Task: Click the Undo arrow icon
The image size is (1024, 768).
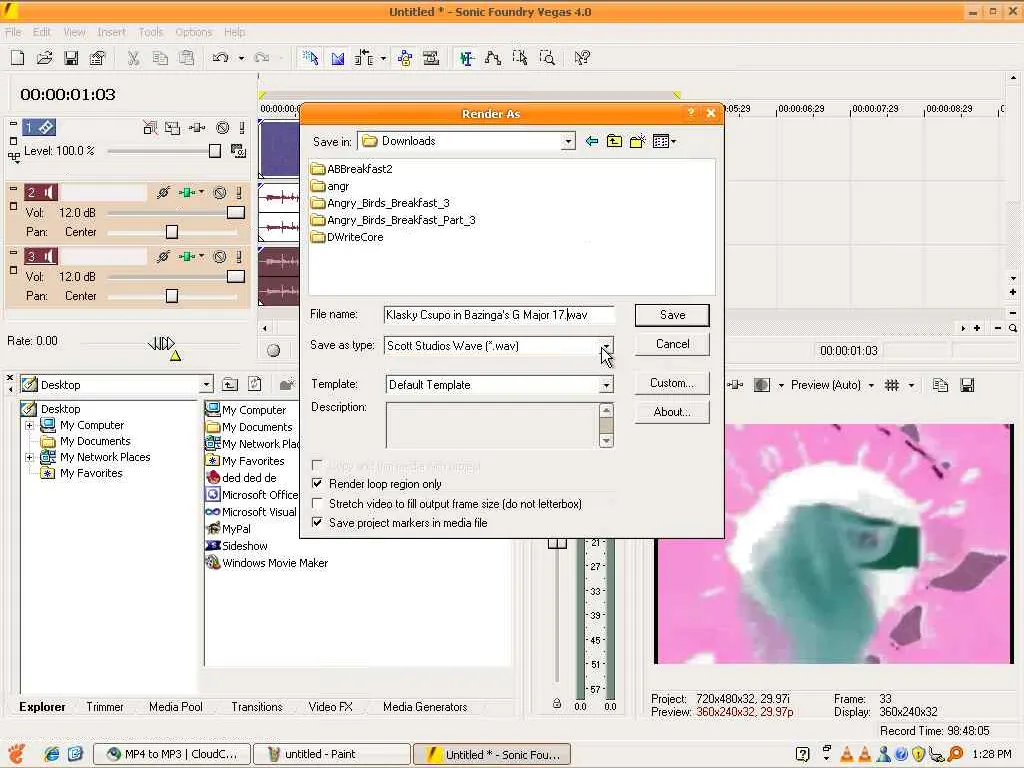Action: pos(221,58)
